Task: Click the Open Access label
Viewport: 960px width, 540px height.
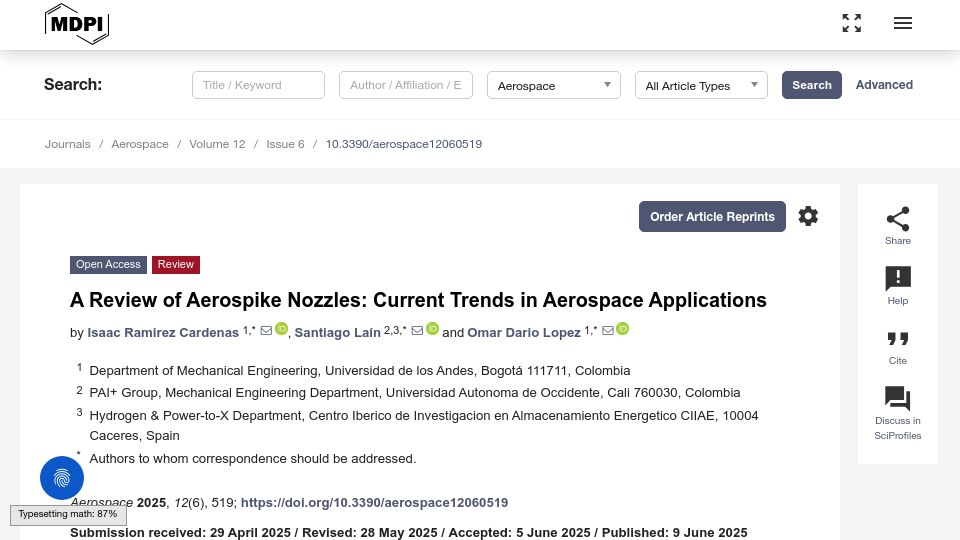Action: (x=108, y=264)
